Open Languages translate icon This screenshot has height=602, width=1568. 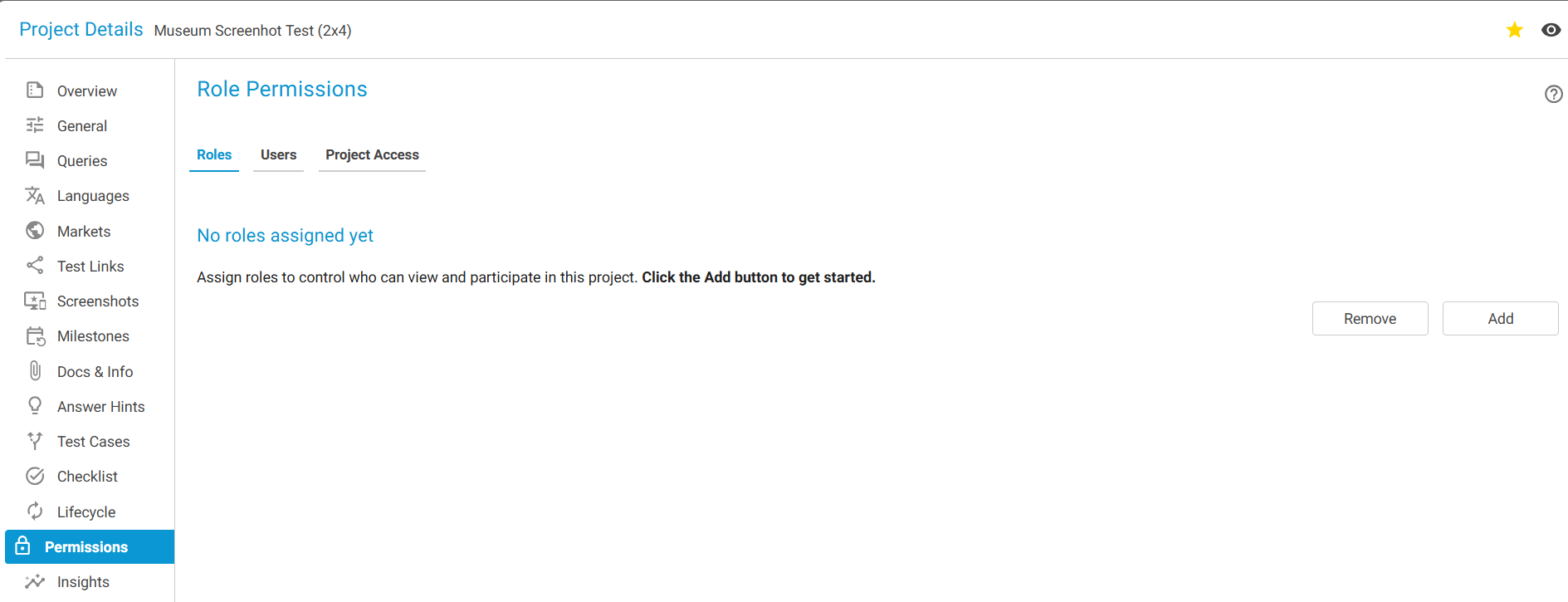pyautogui.click(x=35, y=196)
